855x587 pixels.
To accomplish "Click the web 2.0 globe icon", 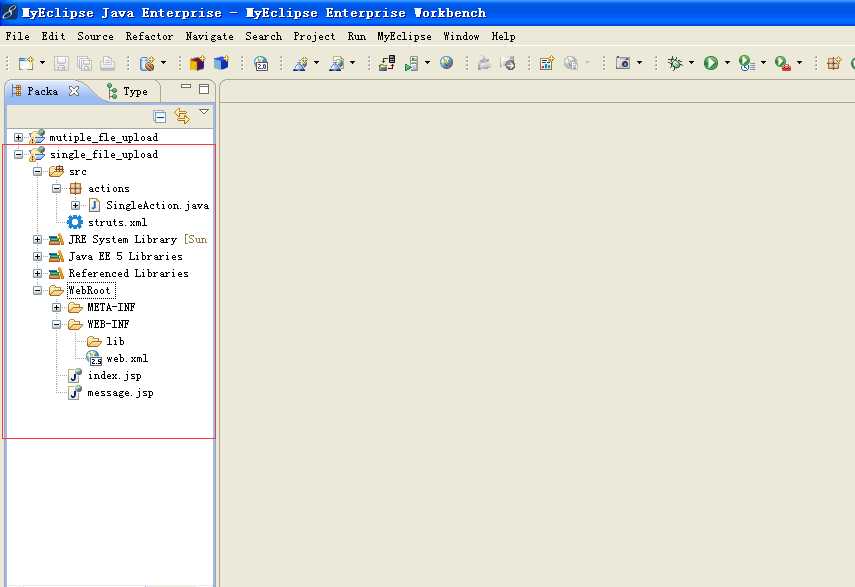I will point(261,63).
